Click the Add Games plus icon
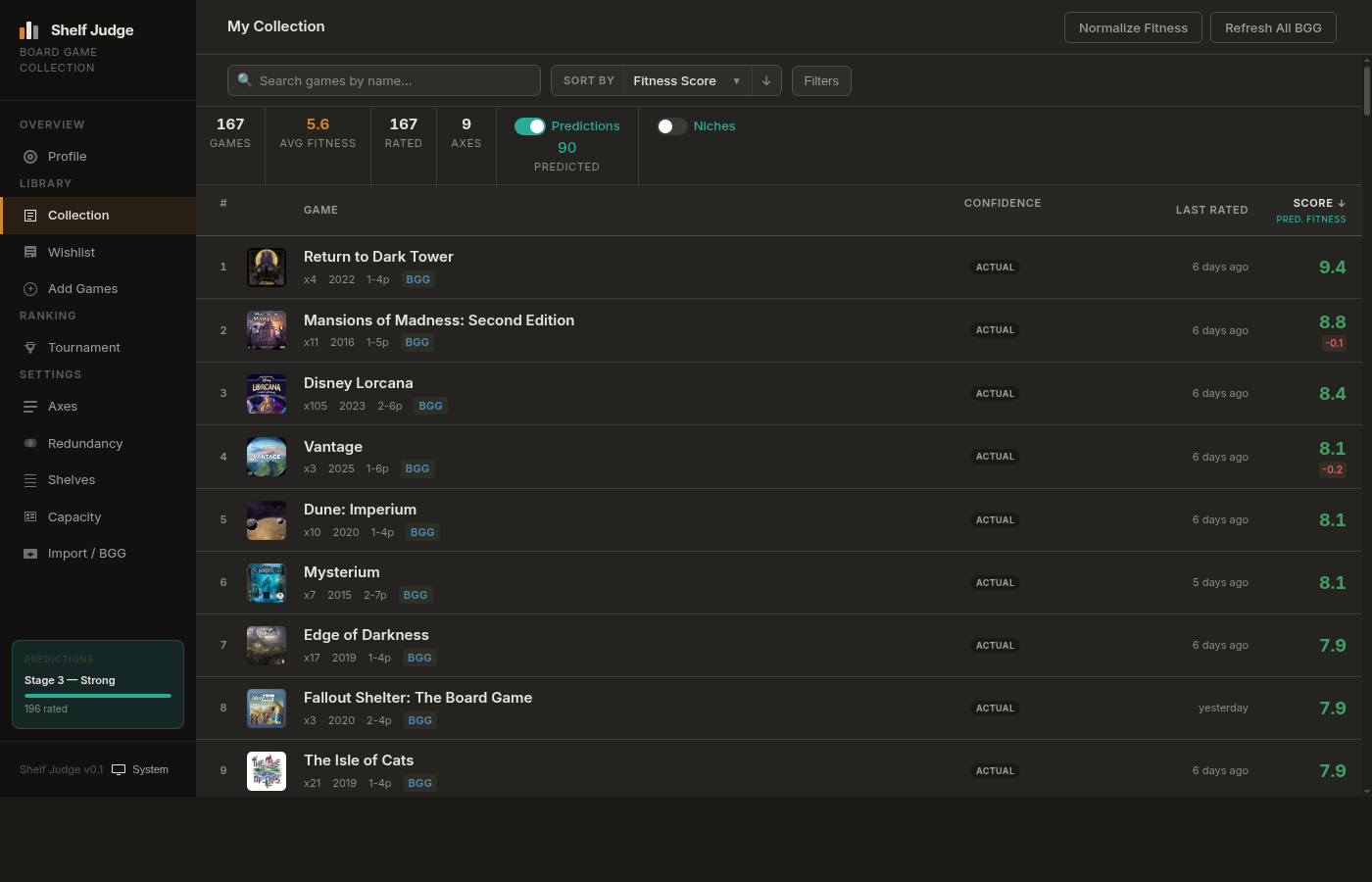Viewport: 1372px width, 882px height. tap(30, 289)
